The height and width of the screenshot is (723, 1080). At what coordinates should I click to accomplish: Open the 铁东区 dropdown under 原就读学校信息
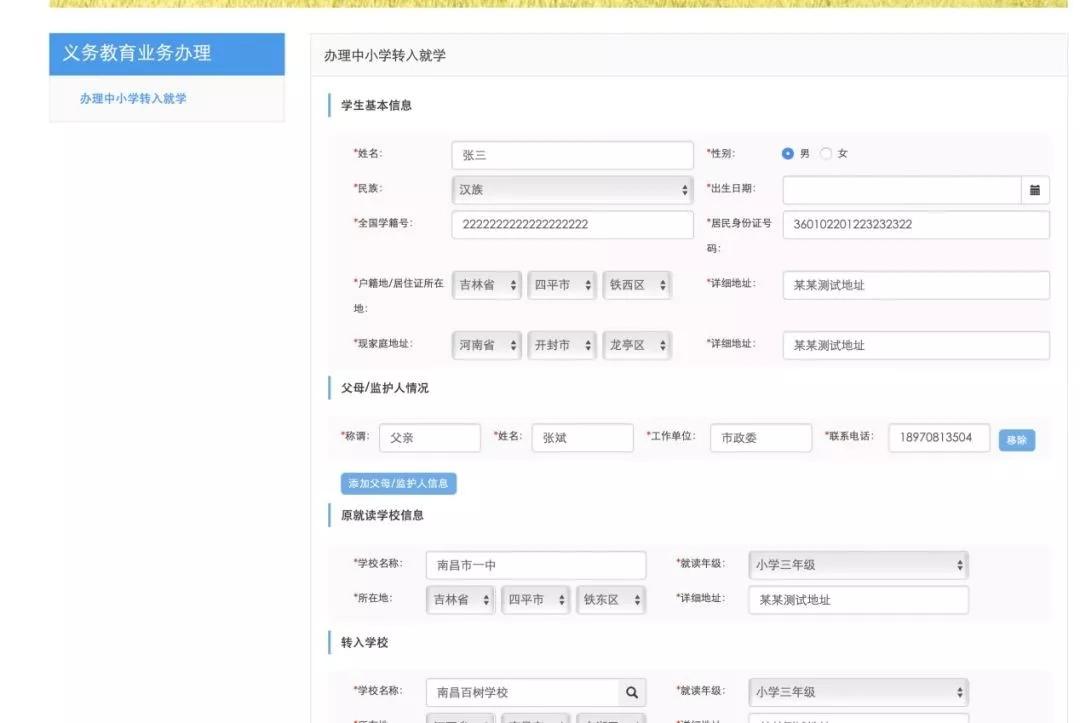click(611, 600)
